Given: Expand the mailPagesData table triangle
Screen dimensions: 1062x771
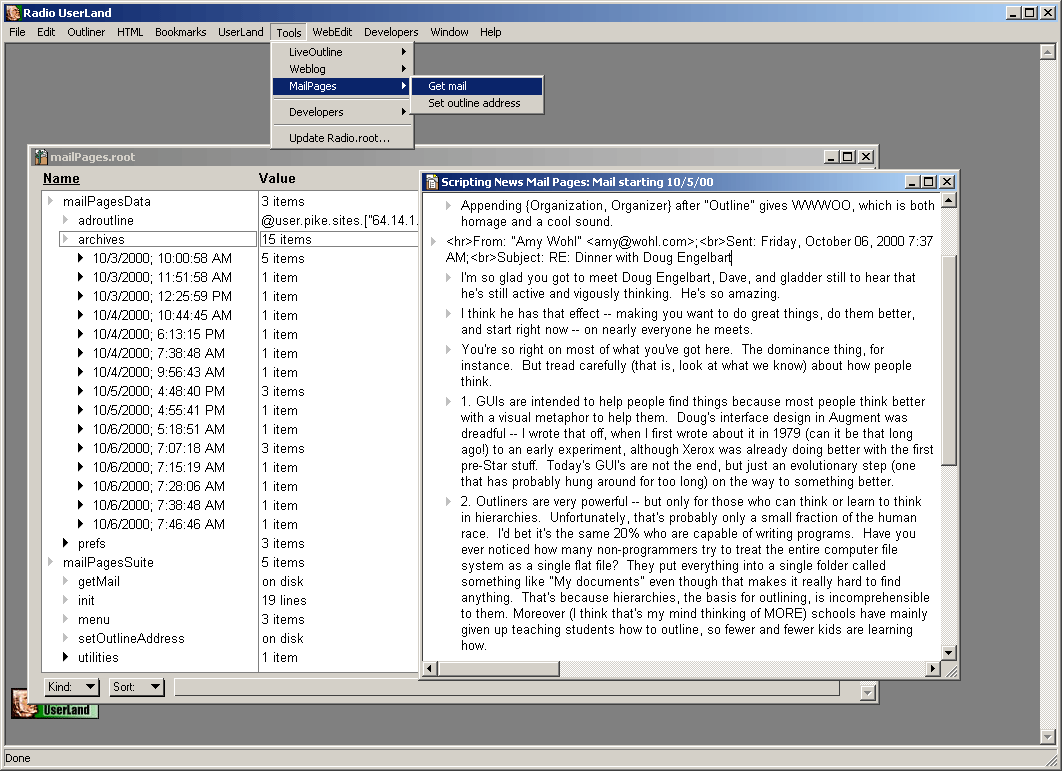Looking at the screenshot, I should pos(50,202).
